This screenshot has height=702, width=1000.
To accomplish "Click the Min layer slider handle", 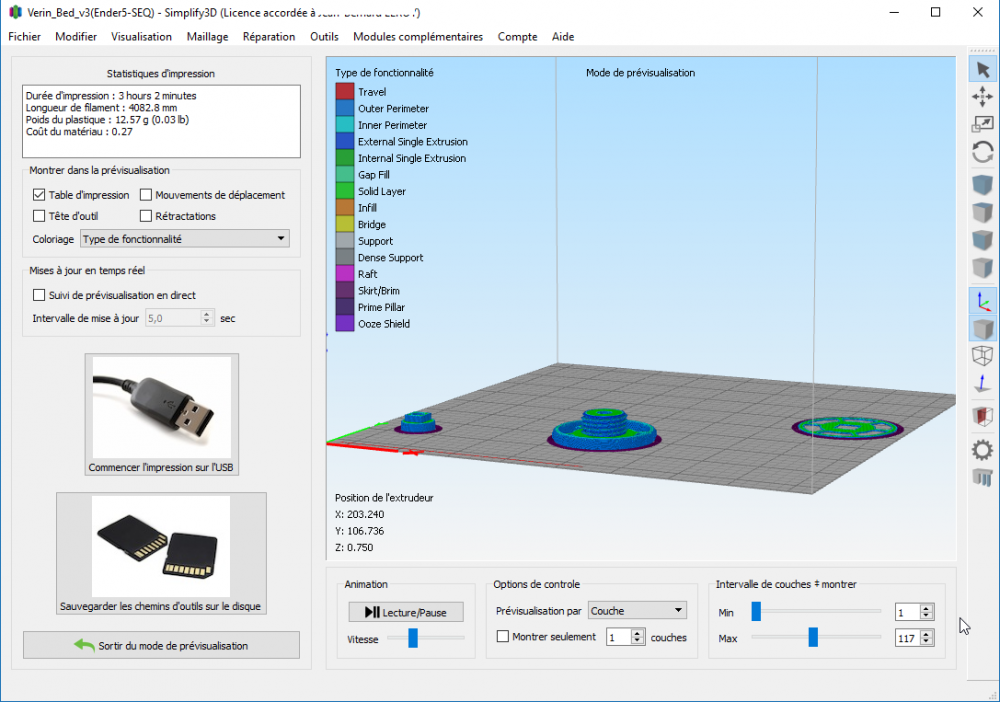I will (x=756, y=611).
